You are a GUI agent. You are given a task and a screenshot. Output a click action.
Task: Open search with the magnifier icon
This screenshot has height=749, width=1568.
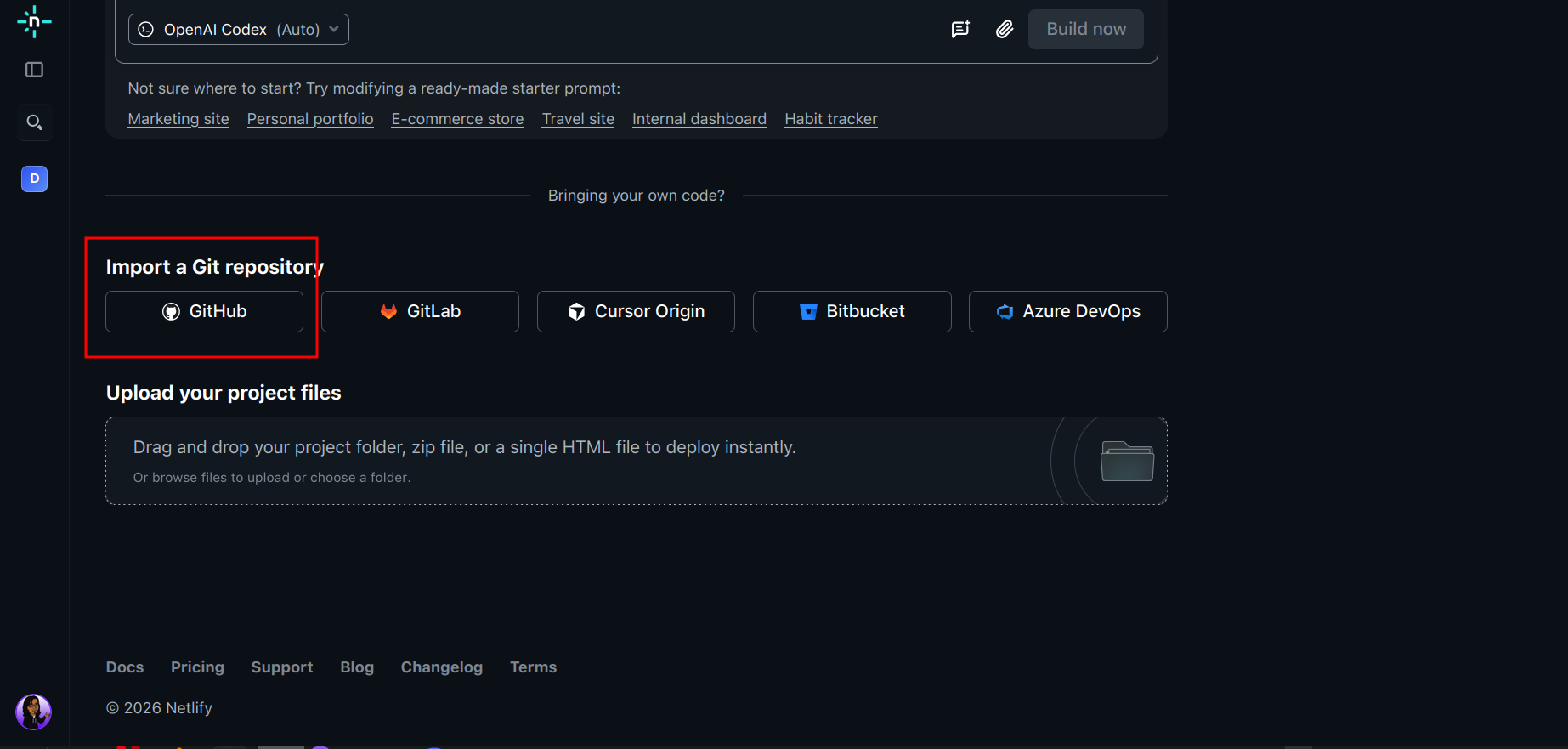34,122
